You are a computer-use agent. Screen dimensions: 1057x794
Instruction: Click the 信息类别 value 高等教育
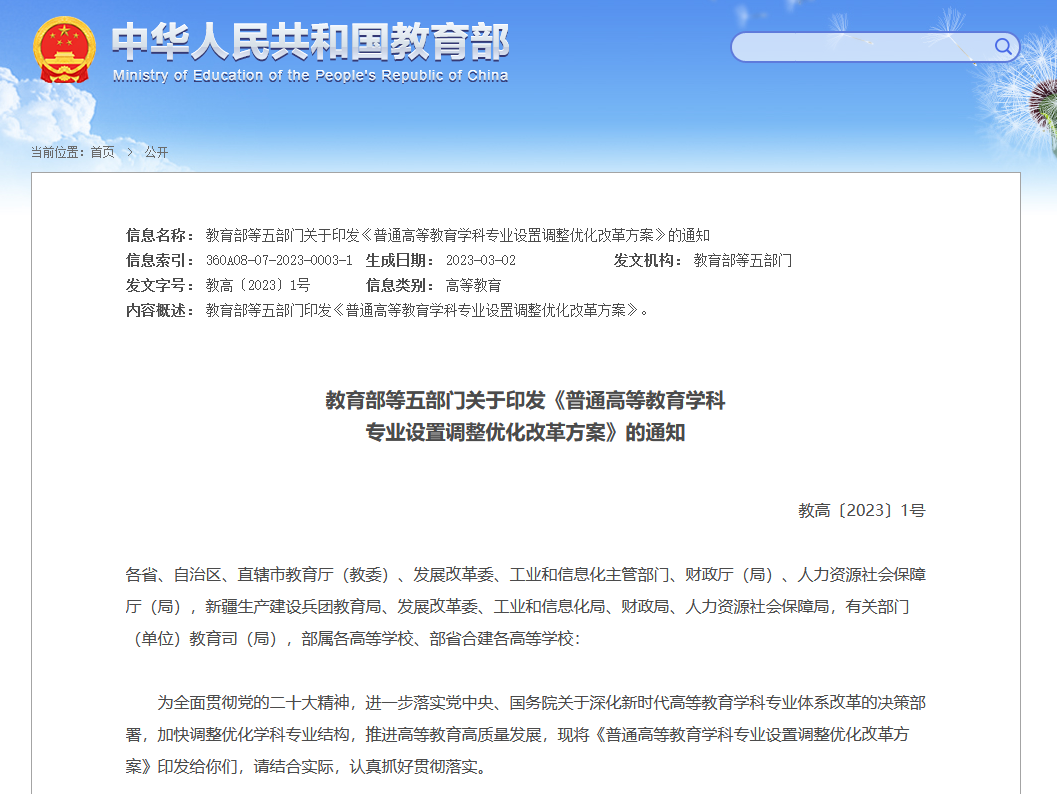coord(473,285)
